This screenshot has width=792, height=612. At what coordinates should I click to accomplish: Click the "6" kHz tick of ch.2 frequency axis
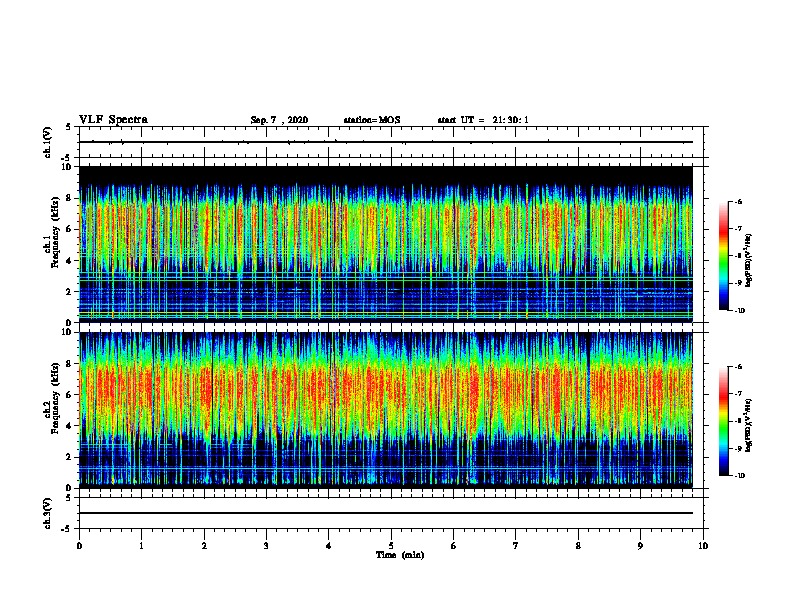69,395
